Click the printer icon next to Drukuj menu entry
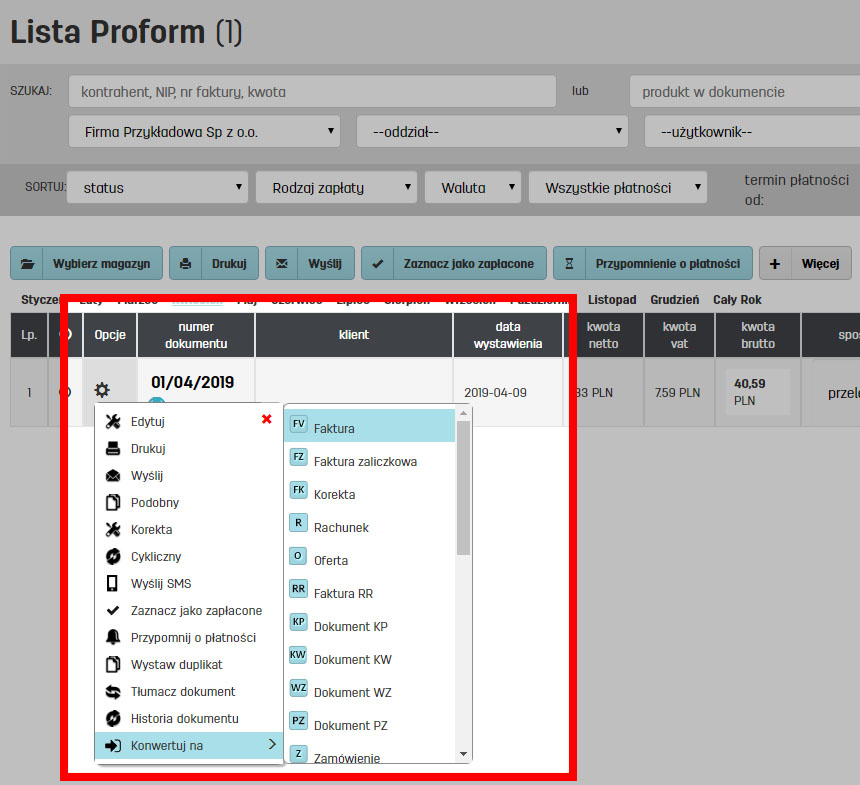 pos(112,449)
